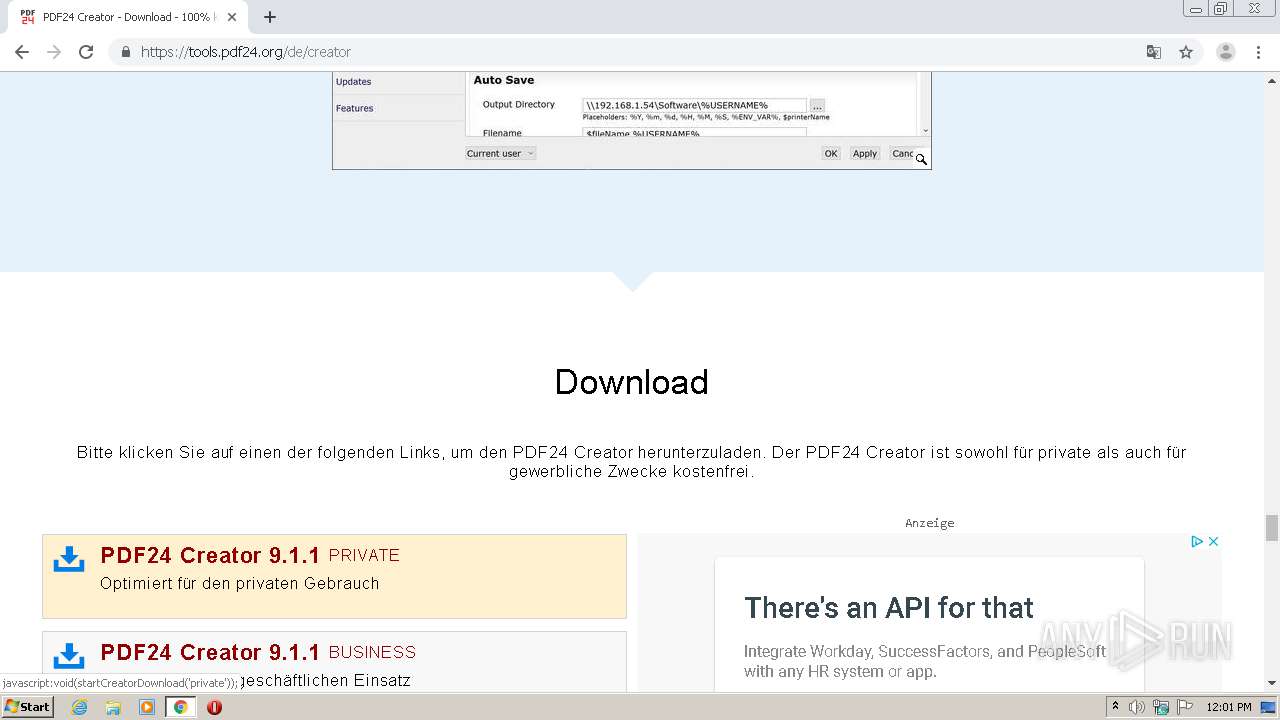Click the browse '...' button
This screenshot has height=720, width=1280.
(x=817, y=105)
